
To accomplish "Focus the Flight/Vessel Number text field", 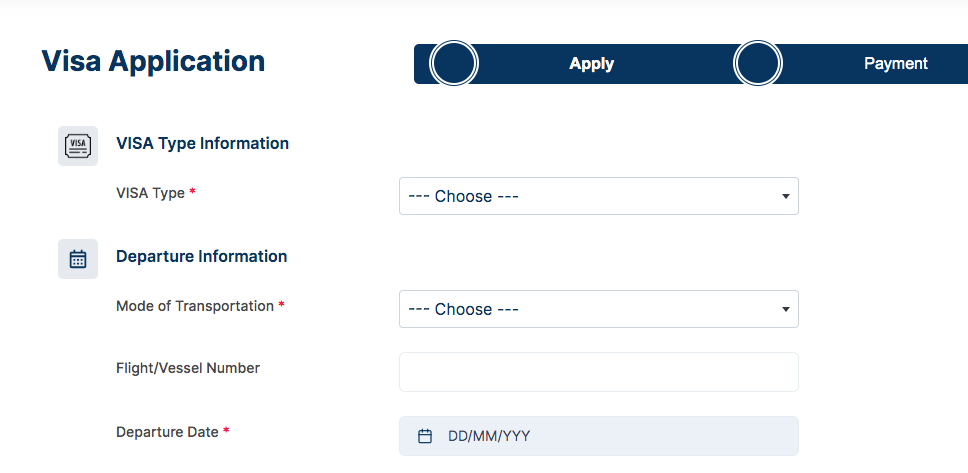I will 599,372.
